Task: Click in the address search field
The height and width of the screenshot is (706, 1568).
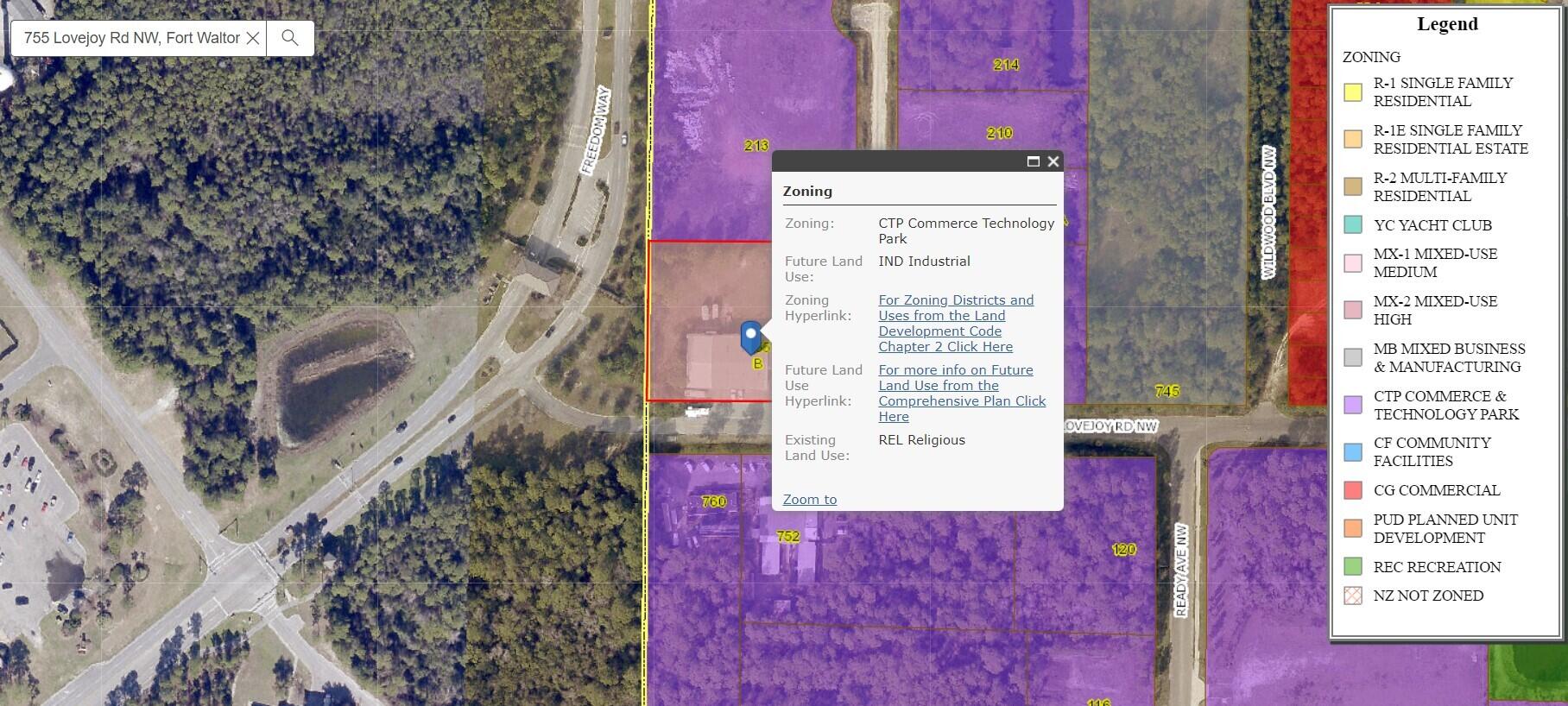Action: tap(130, 38)
